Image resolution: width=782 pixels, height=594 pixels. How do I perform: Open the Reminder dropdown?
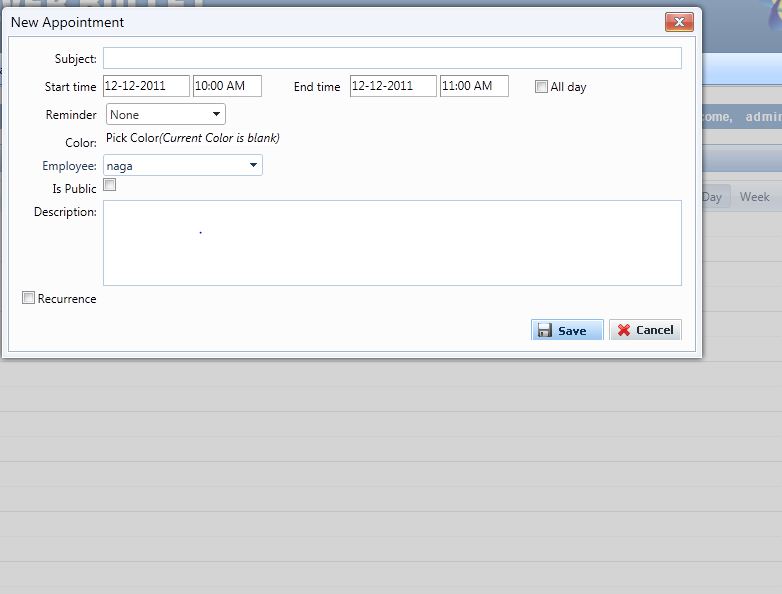(x=166, y=114)
